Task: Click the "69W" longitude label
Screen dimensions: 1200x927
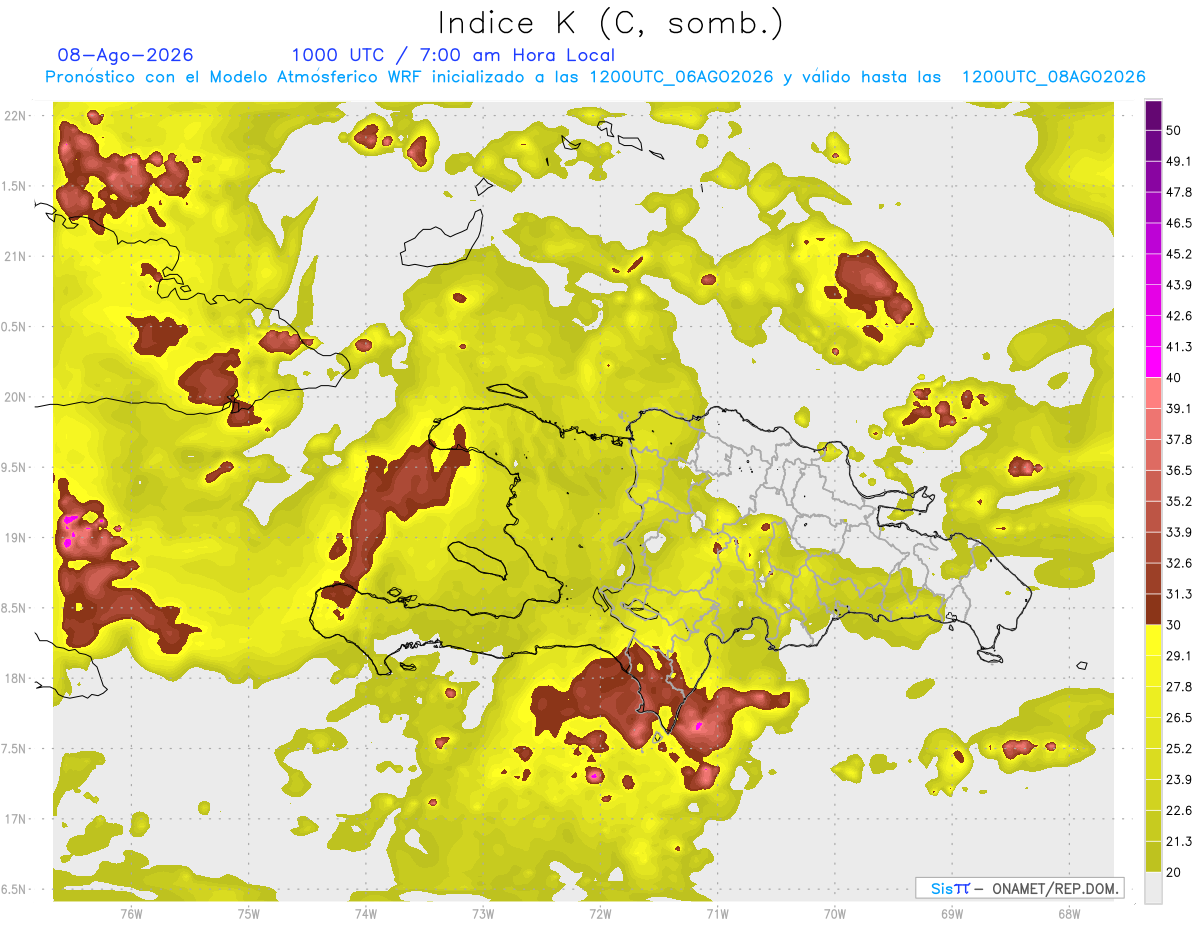Action: pos(952,913)
